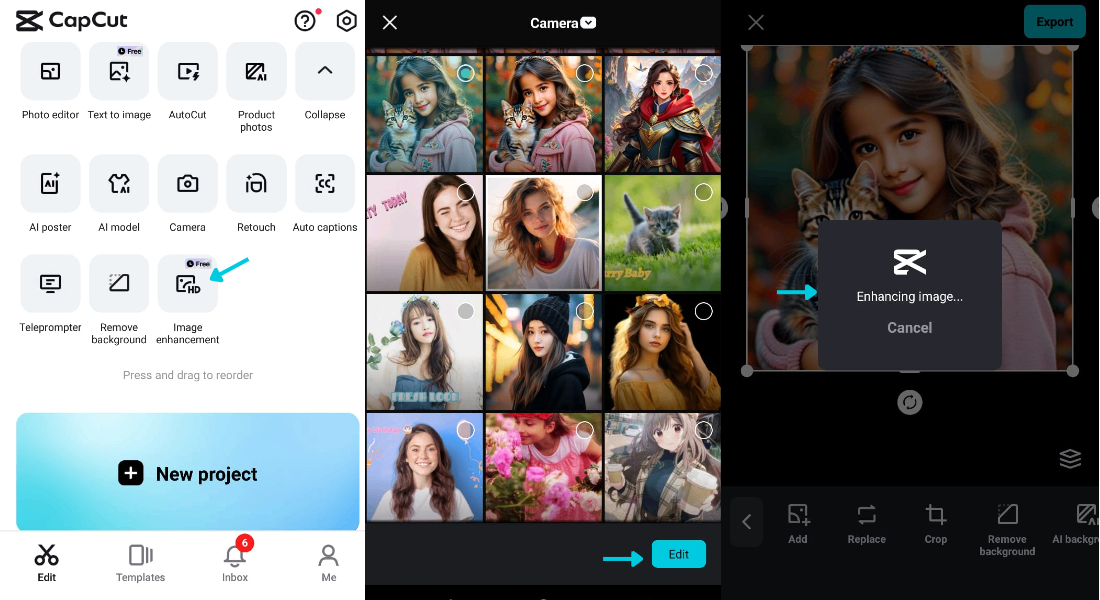Select the red-caped warrior girl photo circle
The width and height of the screenshot is (1100, 600).
coord(704,73)
